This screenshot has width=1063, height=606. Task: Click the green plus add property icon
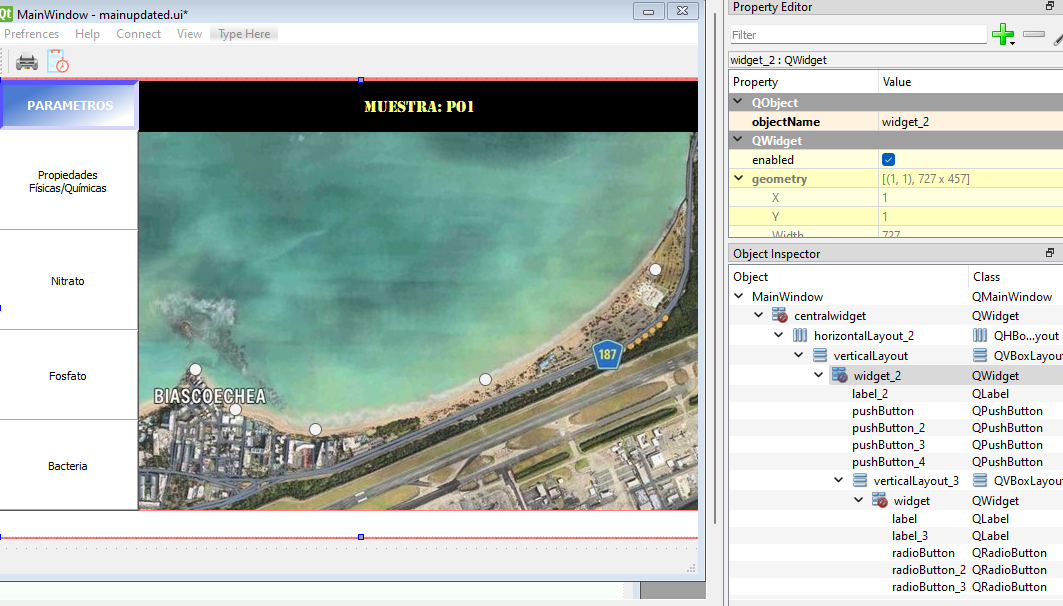click(x=1002, y=35)
